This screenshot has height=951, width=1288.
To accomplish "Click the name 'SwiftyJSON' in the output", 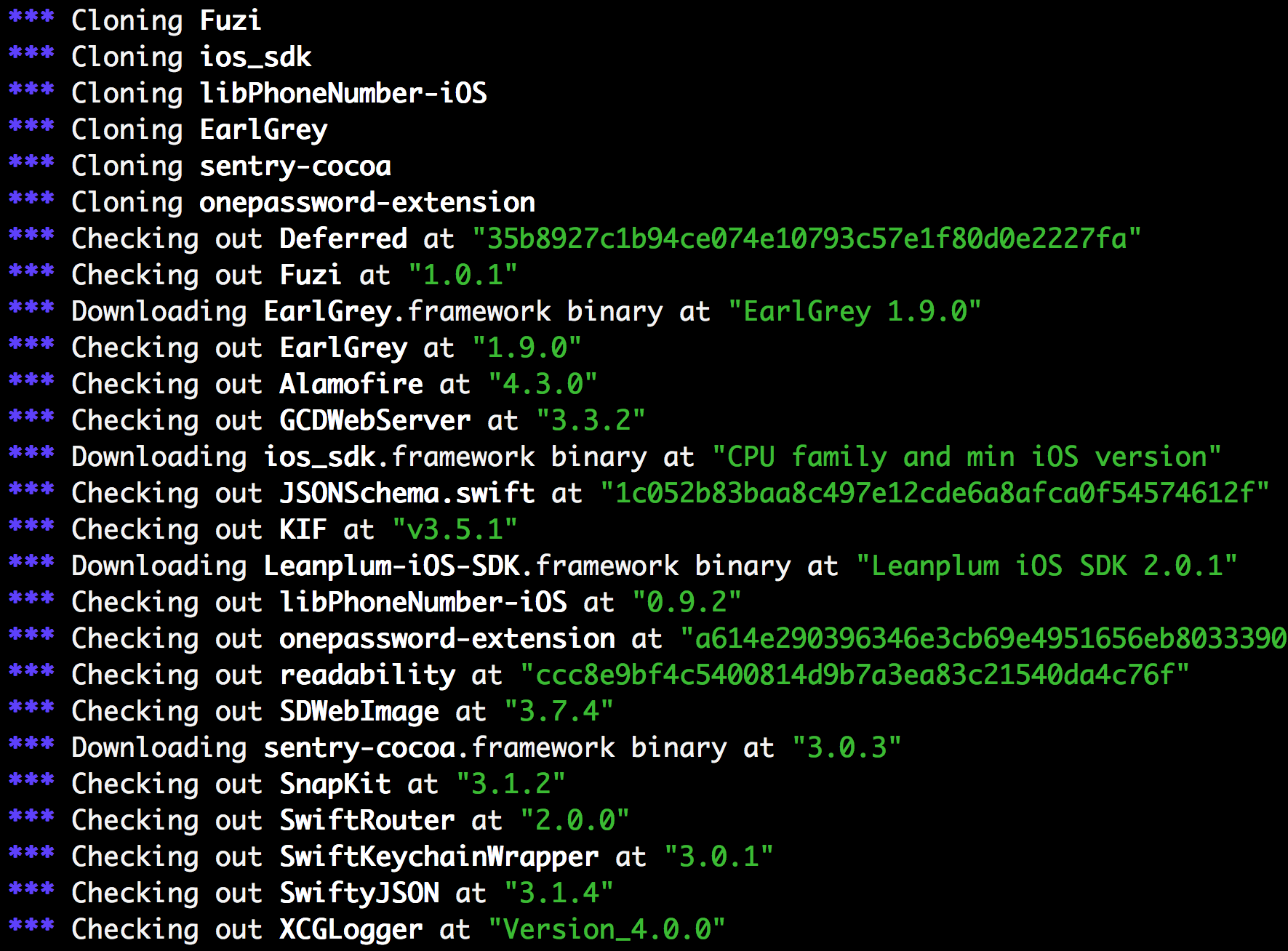I will pos(359,893).
